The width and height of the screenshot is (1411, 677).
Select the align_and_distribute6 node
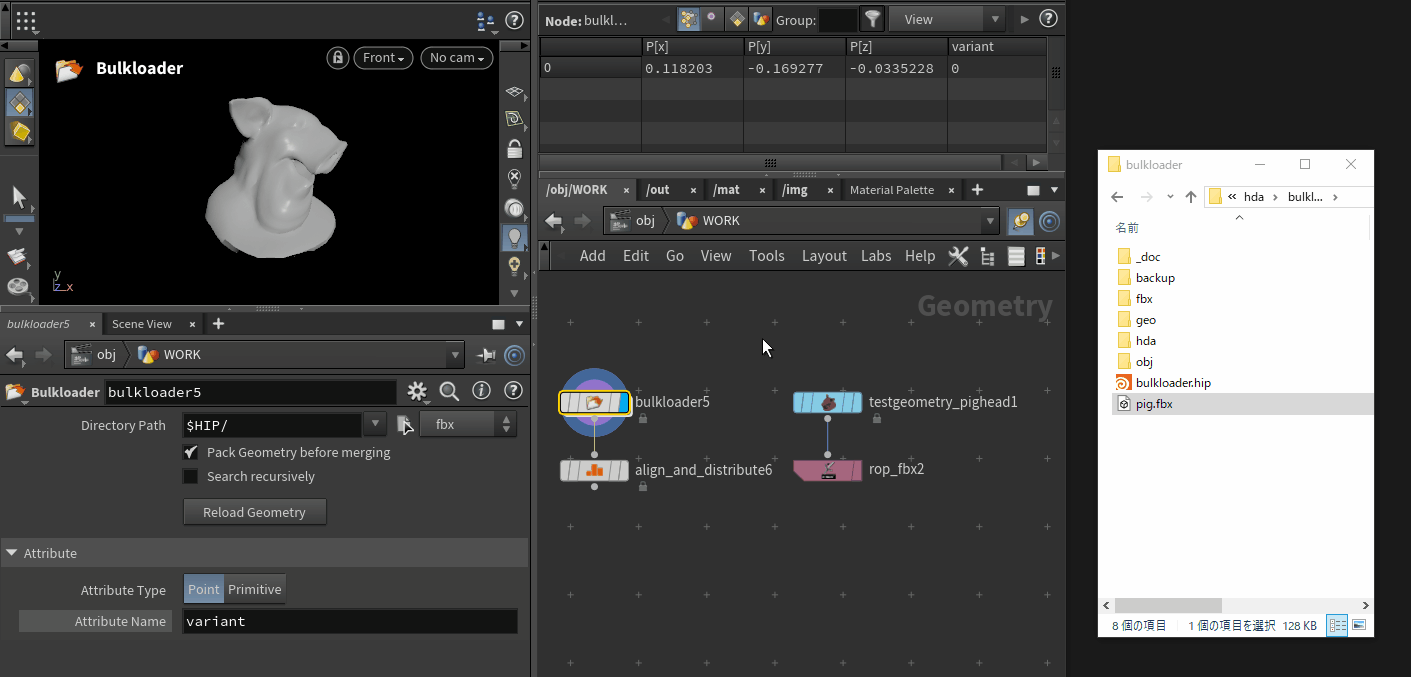click(594, 469)
